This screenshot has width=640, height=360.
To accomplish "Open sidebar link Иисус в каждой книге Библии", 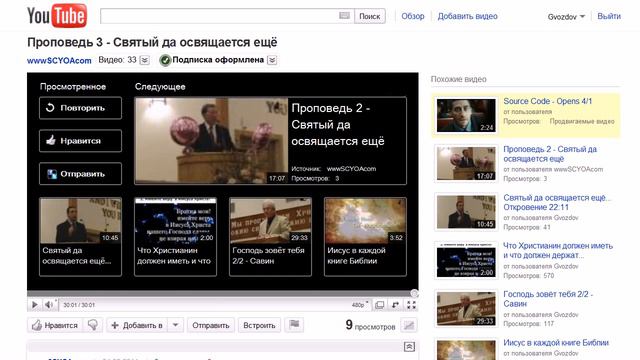I will point(556,342).
